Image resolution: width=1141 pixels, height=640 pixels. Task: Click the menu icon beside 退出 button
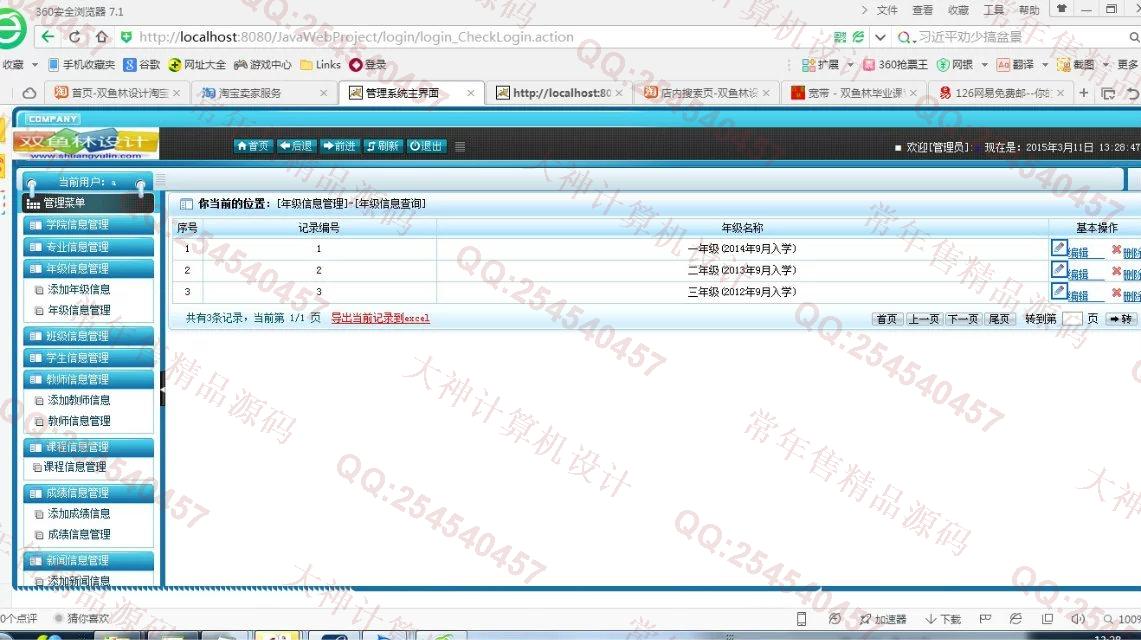[x=460, y=146]
